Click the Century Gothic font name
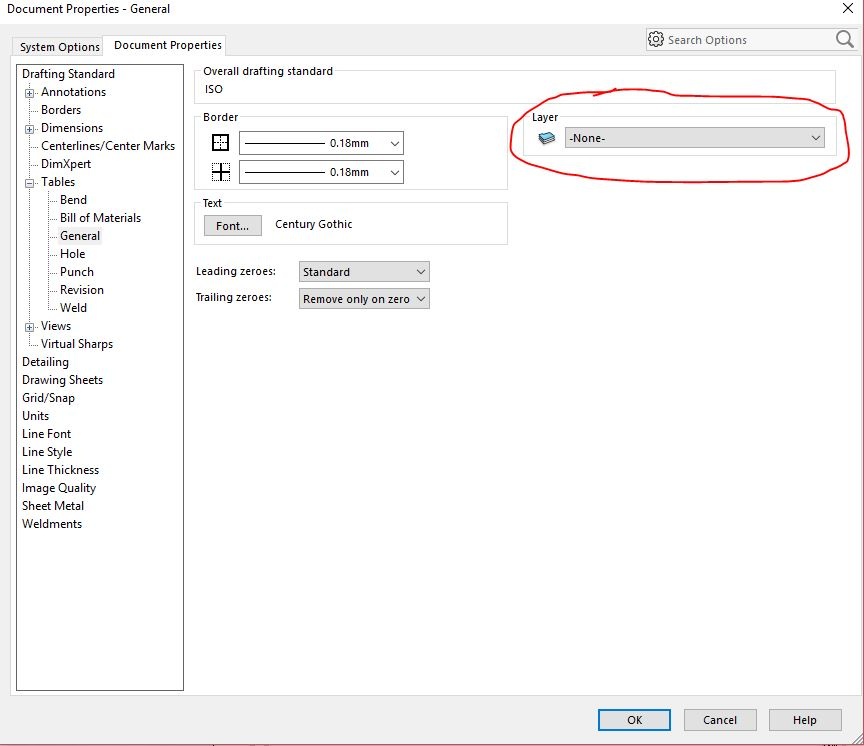Screen dimensions: 864x746 (314, 224)
